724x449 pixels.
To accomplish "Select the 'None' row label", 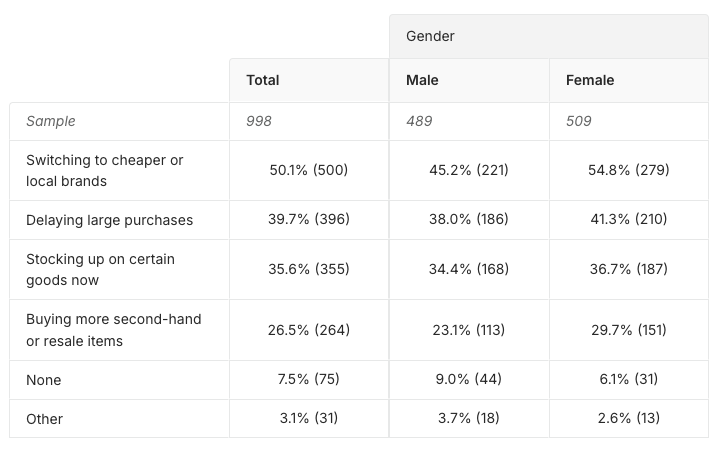I will (44, 380).
